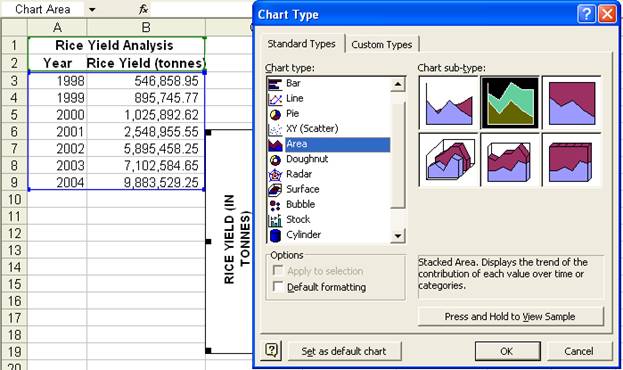Viewport: 623px width, 370px height.
Task: Choose the 100% stacked area sub-type
Action: pos(572,103)
